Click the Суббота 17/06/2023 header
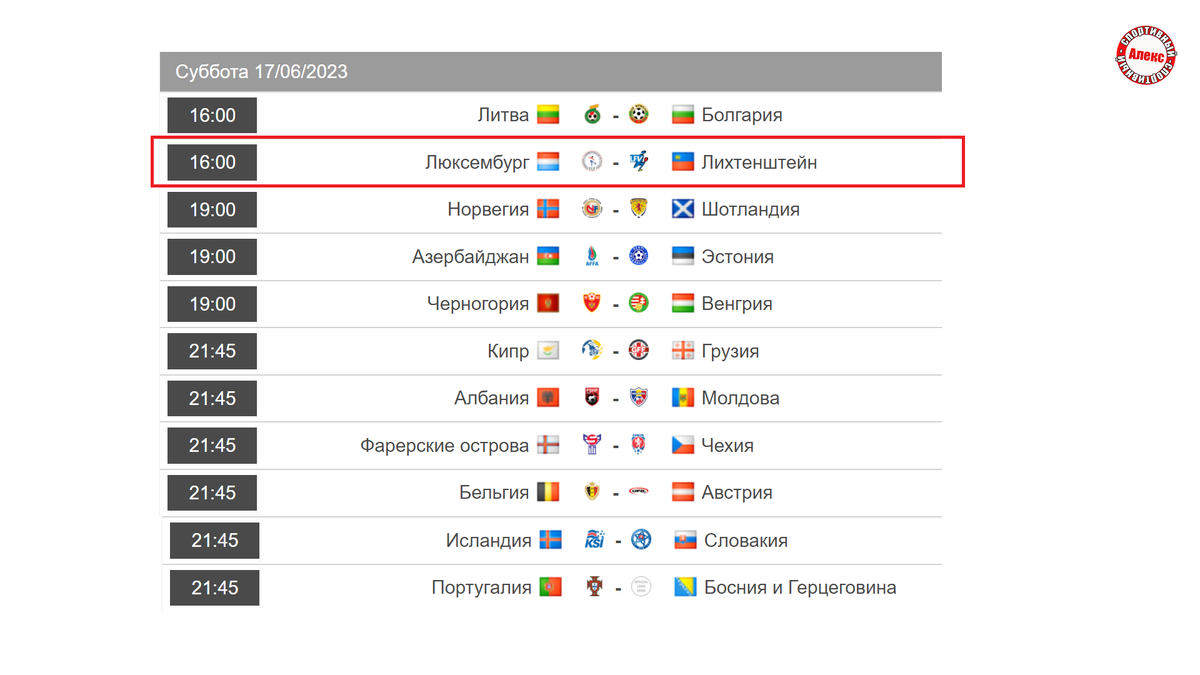 click(x=261, y=72)
